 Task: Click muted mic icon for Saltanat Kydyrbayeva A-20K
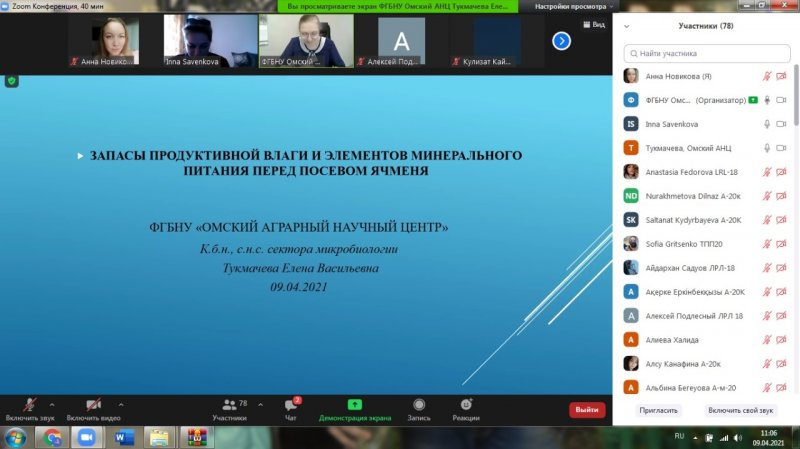pyautogui.click(x=767, y=220)
